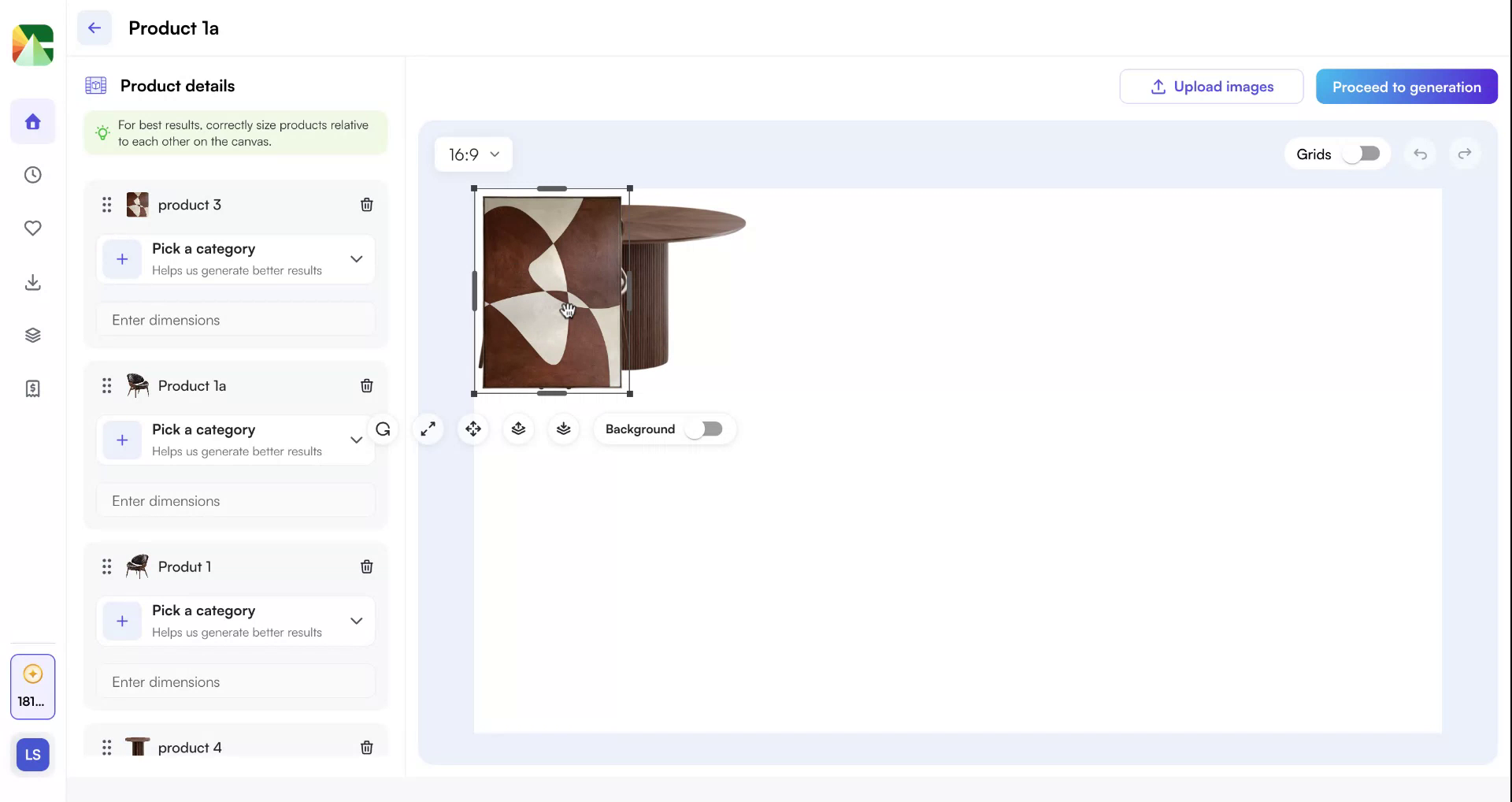Delete Produt 1 using its trash icon

click(x=366, y=566)
